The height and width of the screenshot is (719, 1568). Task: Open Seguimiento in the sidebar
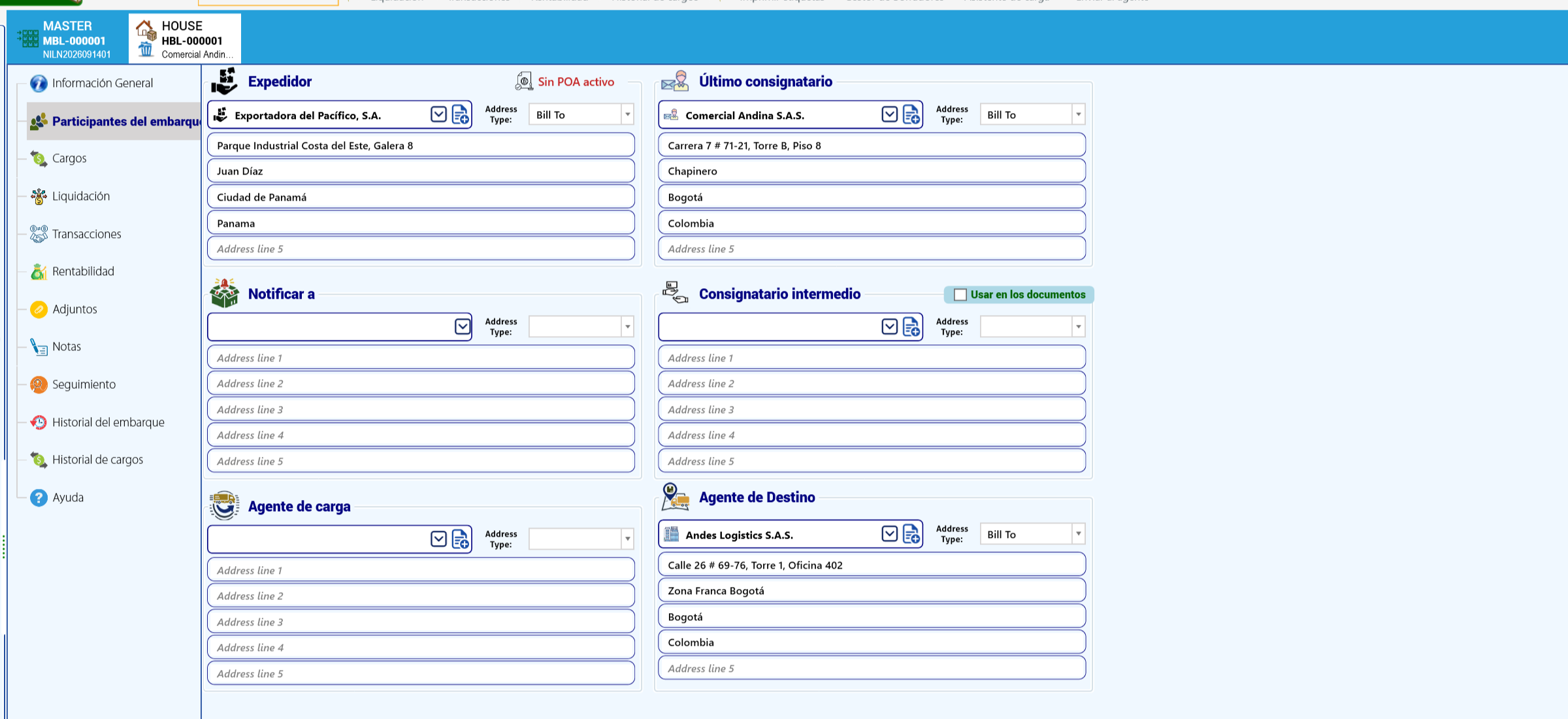click(84, 384)
